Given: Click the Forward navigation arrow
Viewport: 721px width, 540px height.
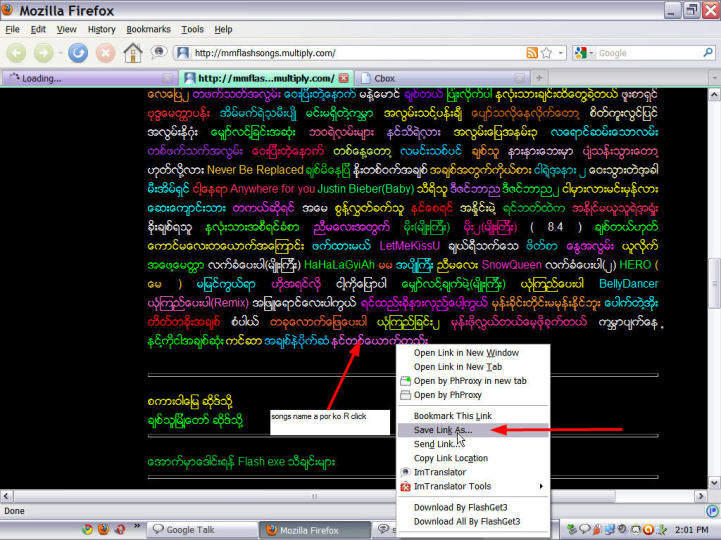Looking at the screenshot, I should pos(43,53).
